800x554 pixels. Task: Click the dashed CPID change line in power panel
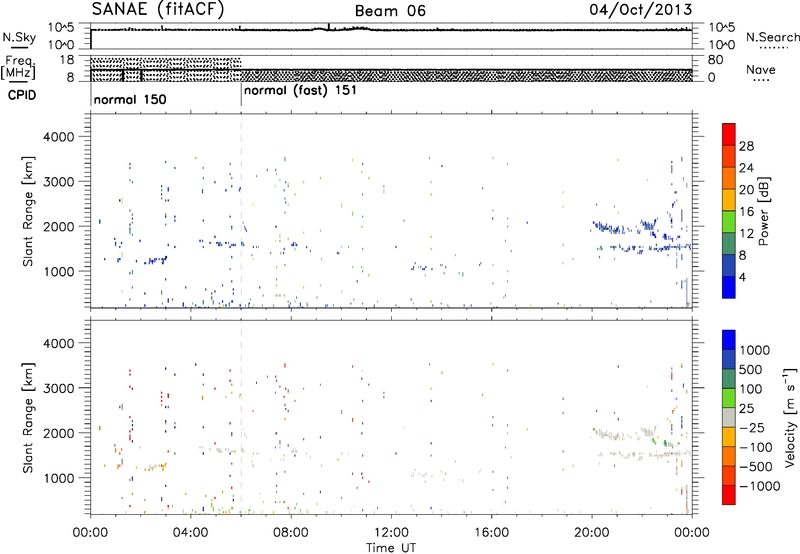coord(241,211)
